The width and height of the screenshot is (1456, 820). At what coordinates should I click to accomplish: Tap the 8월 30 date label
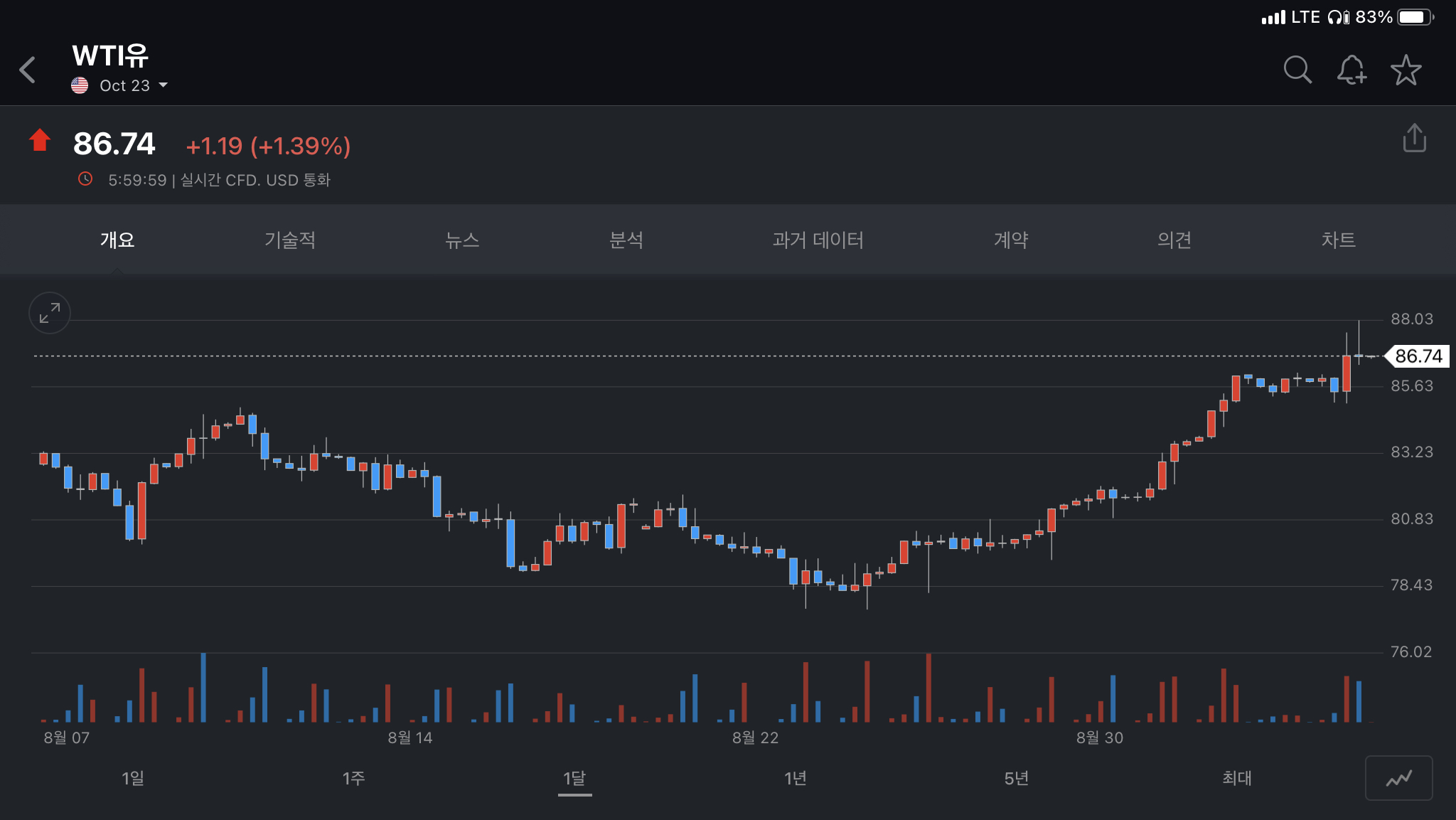[x=1100, y=738]
